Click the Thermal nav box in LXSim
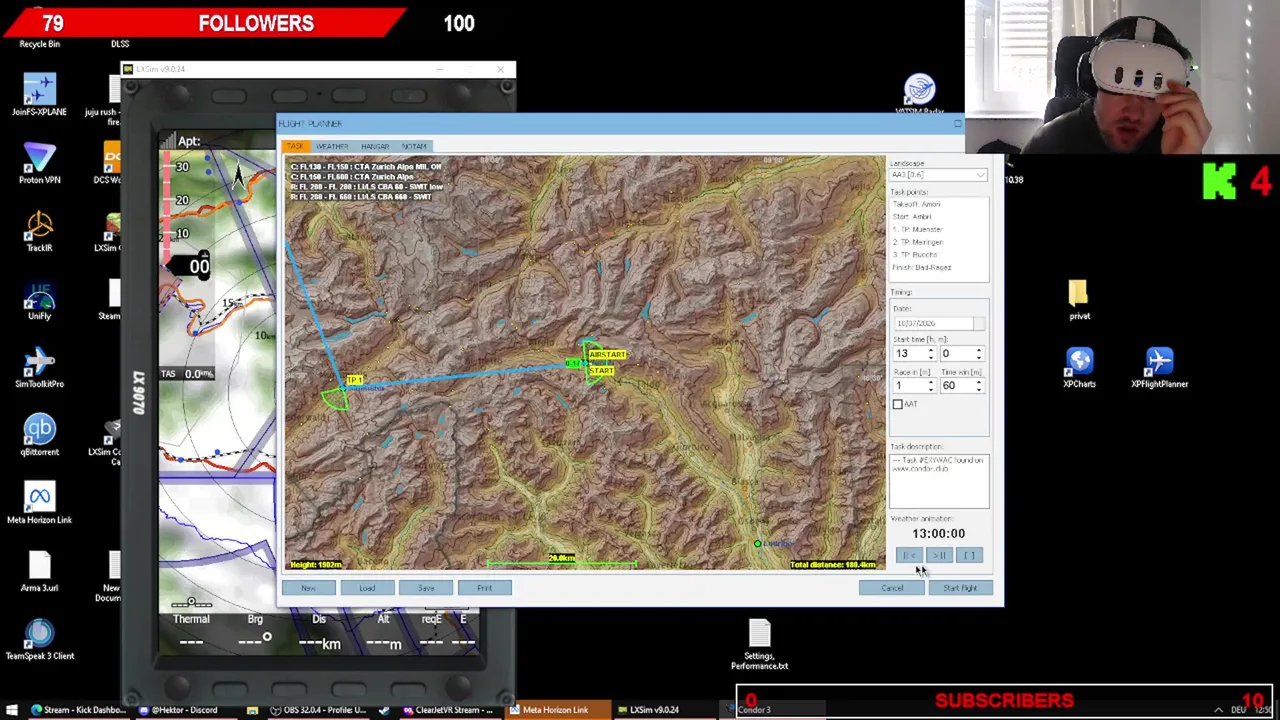This screenshot has height=720, width=1280. click(191, 632)
